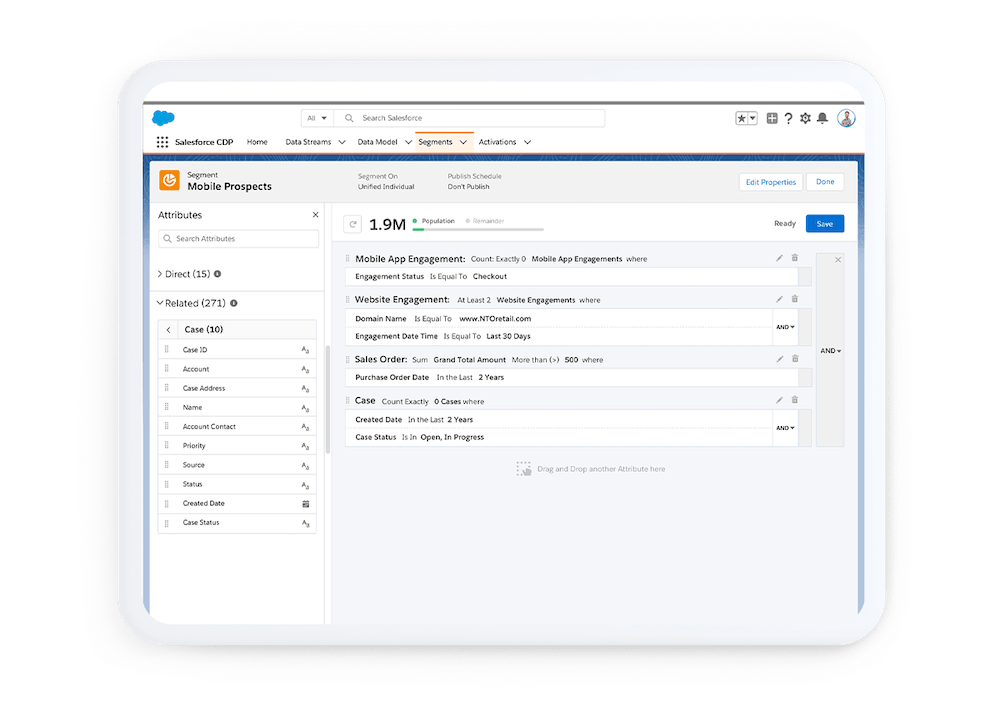1000x706 pixels.
Task: Open the Data Streams tab dropdown chevron
Action: tap(342, 142)
